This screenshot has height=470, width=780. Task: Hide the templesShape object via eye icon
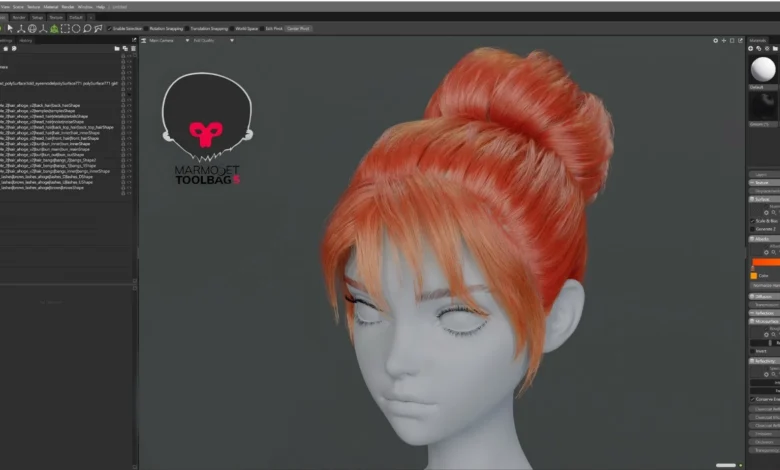[129, 111]
